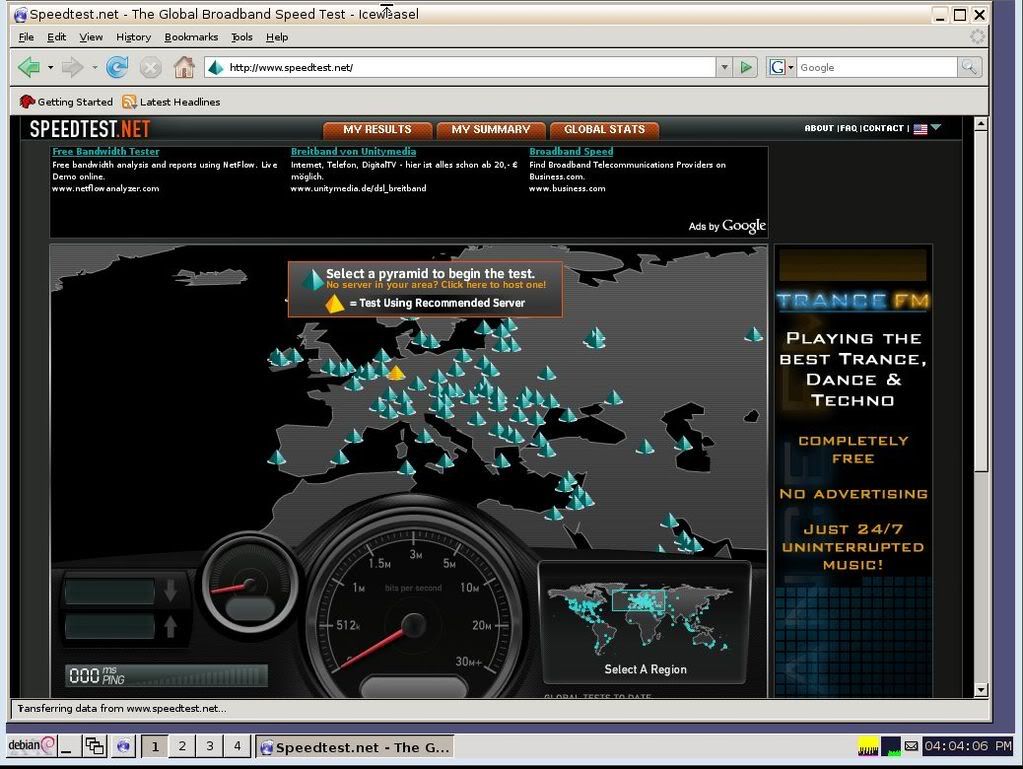
Task: Click the vertical scrollbar thumb
Action: click(x=981, y=300)
